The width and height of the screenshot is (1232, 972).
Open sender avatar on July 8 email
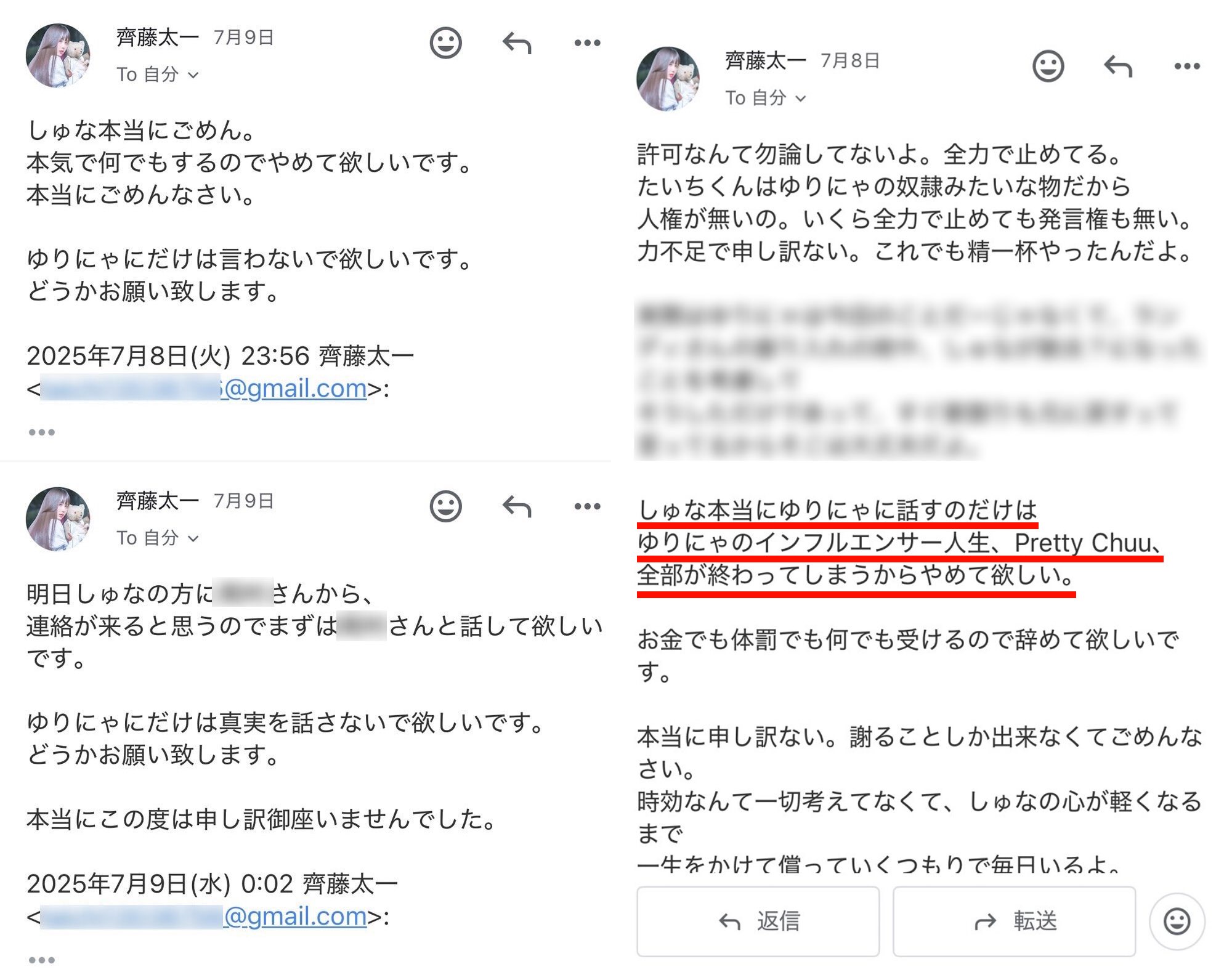click(x=668, y=79)
